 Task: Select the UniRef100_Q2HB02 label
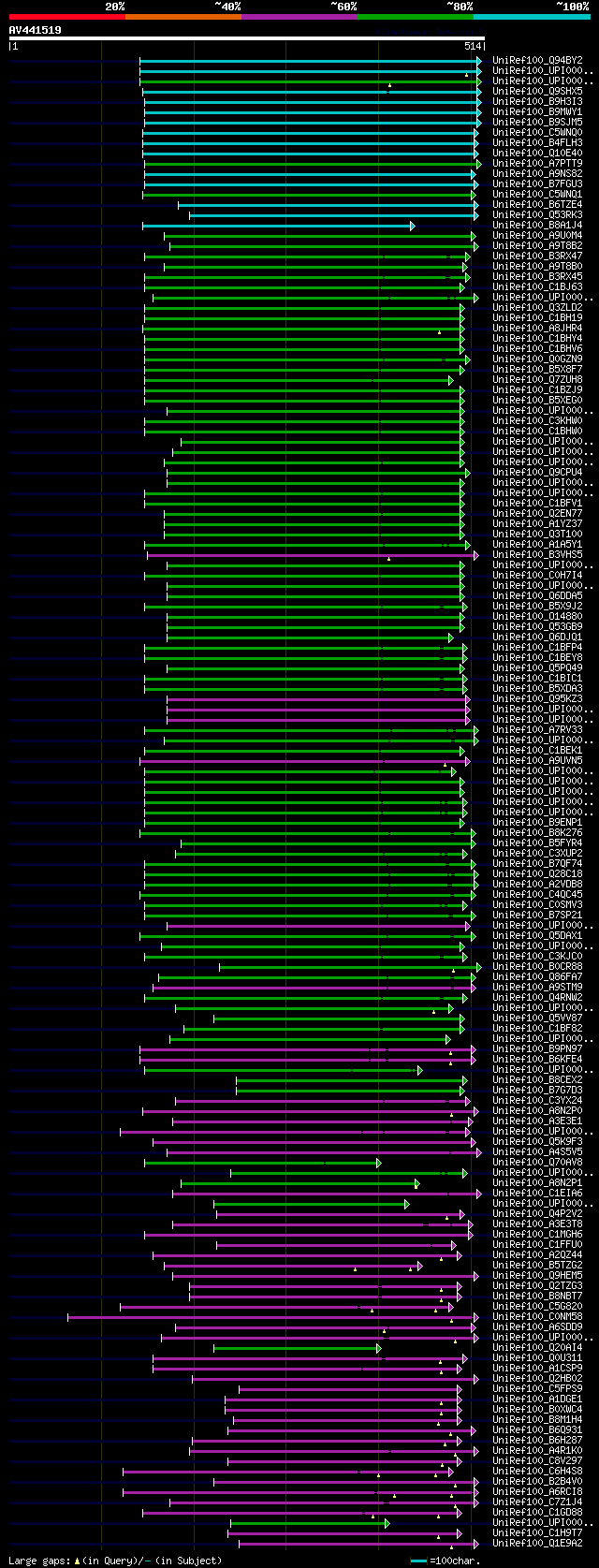(x=537, y=1378)
